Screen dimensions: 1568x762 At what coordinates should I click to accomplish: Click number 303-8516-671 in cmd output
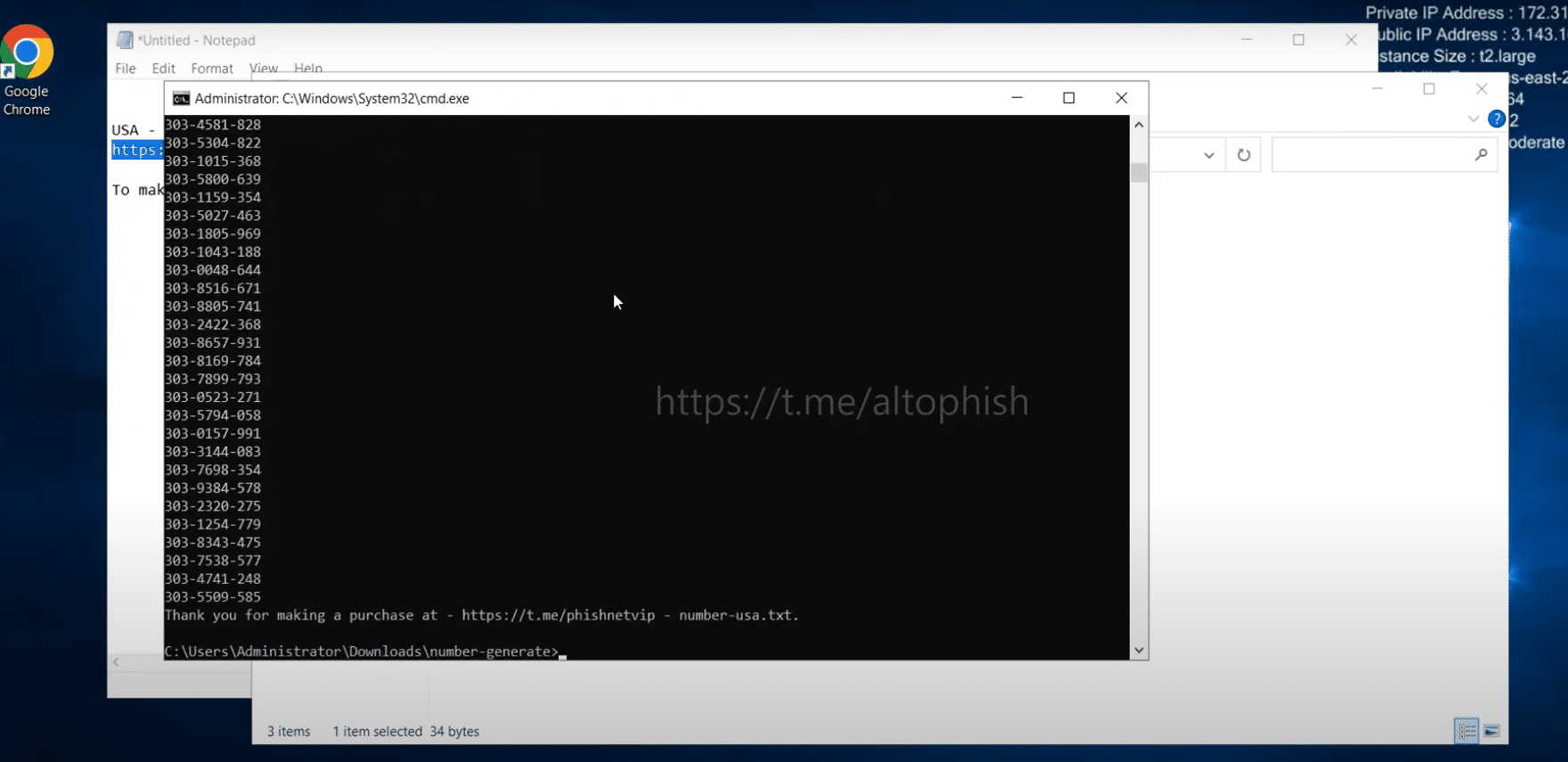click(213, 288)
